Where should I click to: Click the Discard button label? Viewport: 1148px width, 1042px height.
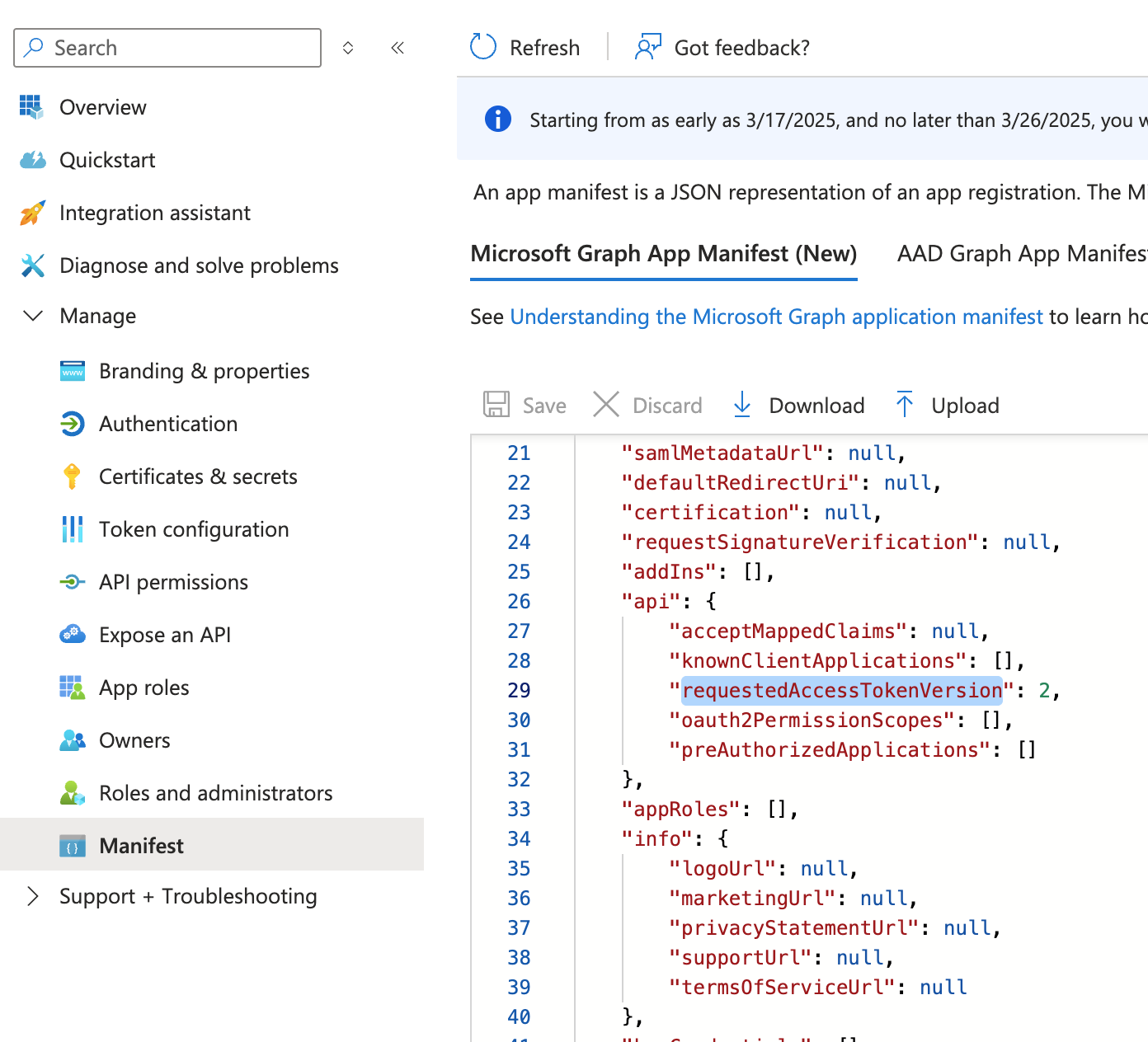[x=667, y=406]
